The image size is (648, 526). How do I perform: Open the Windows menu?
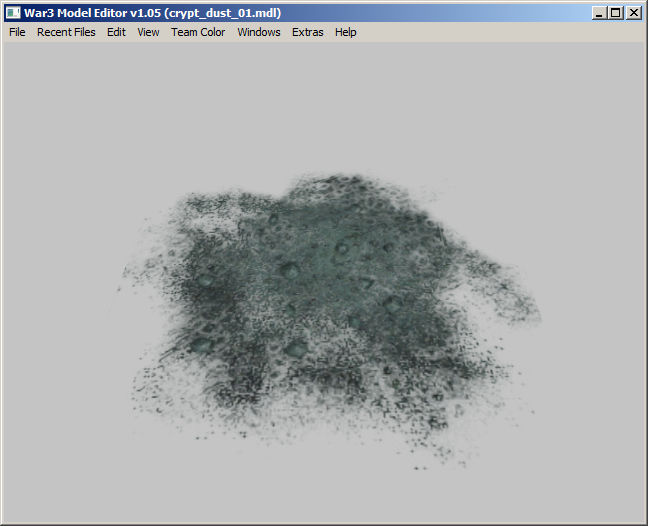259,32
